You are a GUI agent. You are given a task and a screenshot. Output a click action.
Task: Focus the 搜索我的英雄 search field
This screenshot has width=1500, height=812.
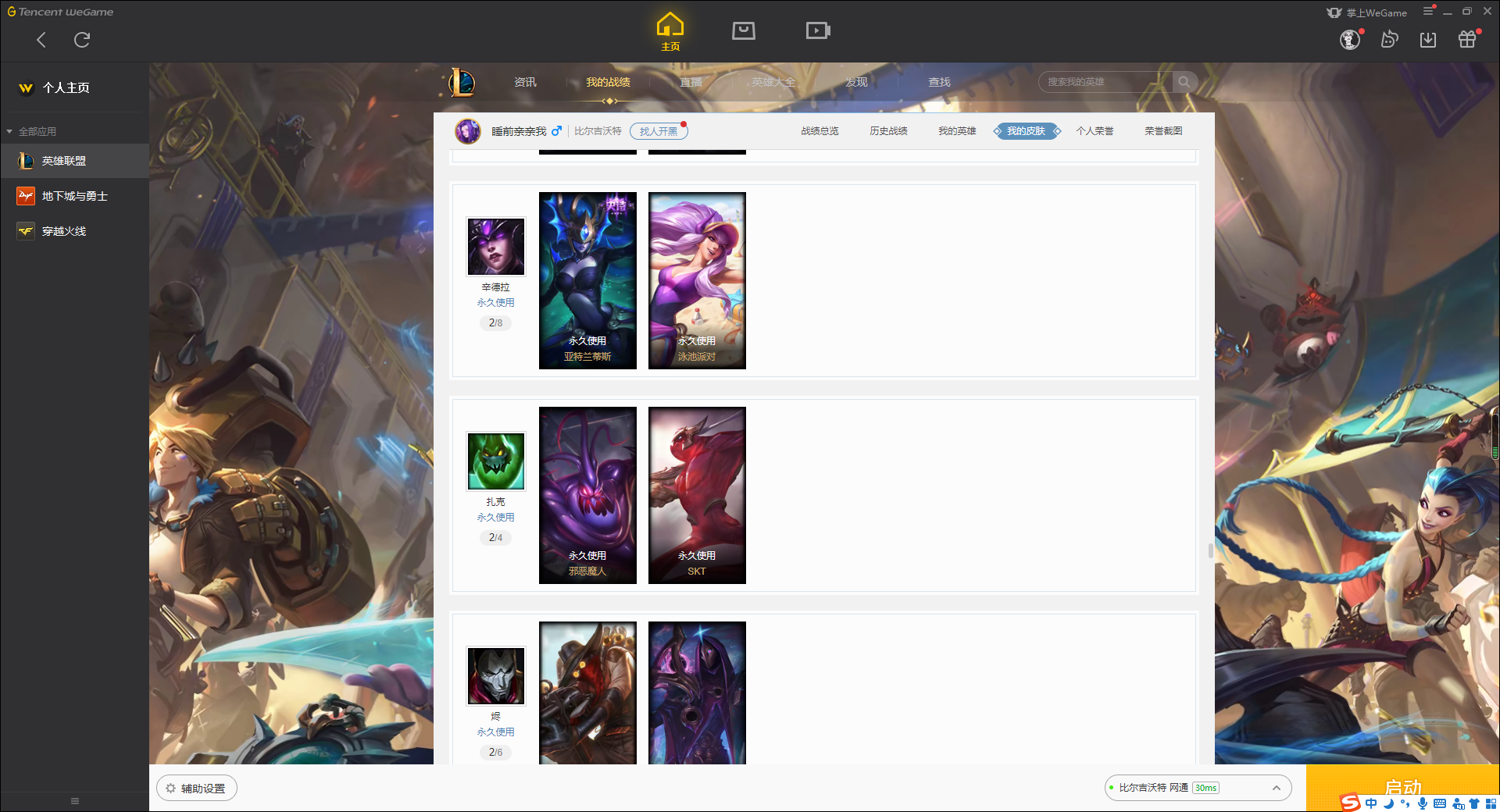point(1105,82)
